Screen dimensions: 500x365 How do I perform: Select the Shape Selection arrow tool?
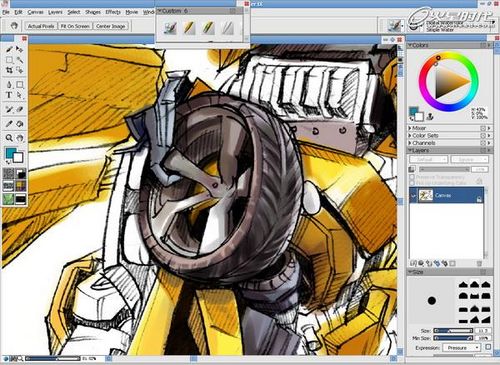[20, 95]
